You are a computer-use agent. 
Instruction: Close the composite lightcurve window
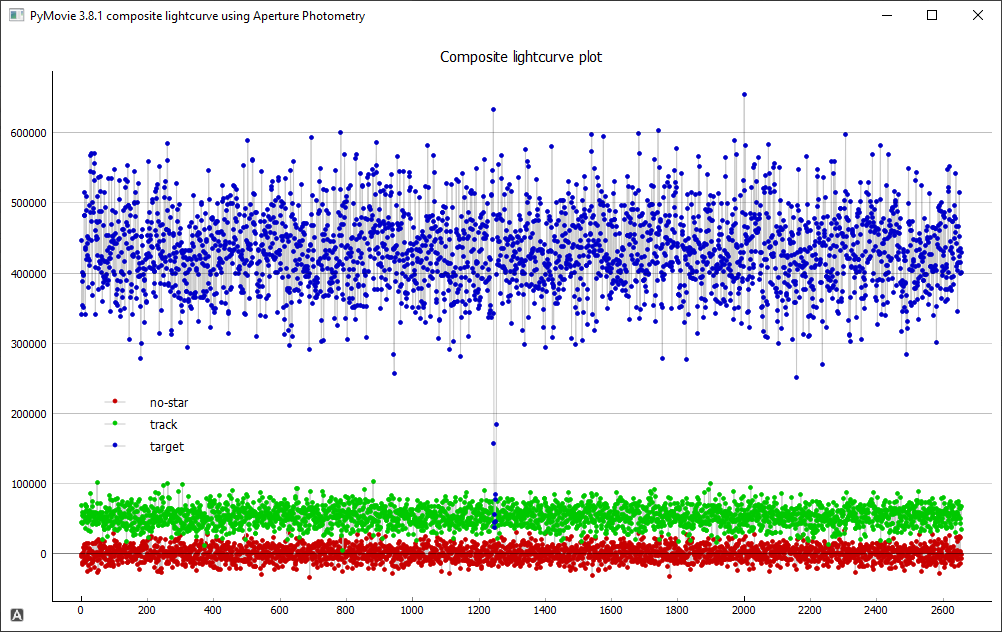(977, 16)
